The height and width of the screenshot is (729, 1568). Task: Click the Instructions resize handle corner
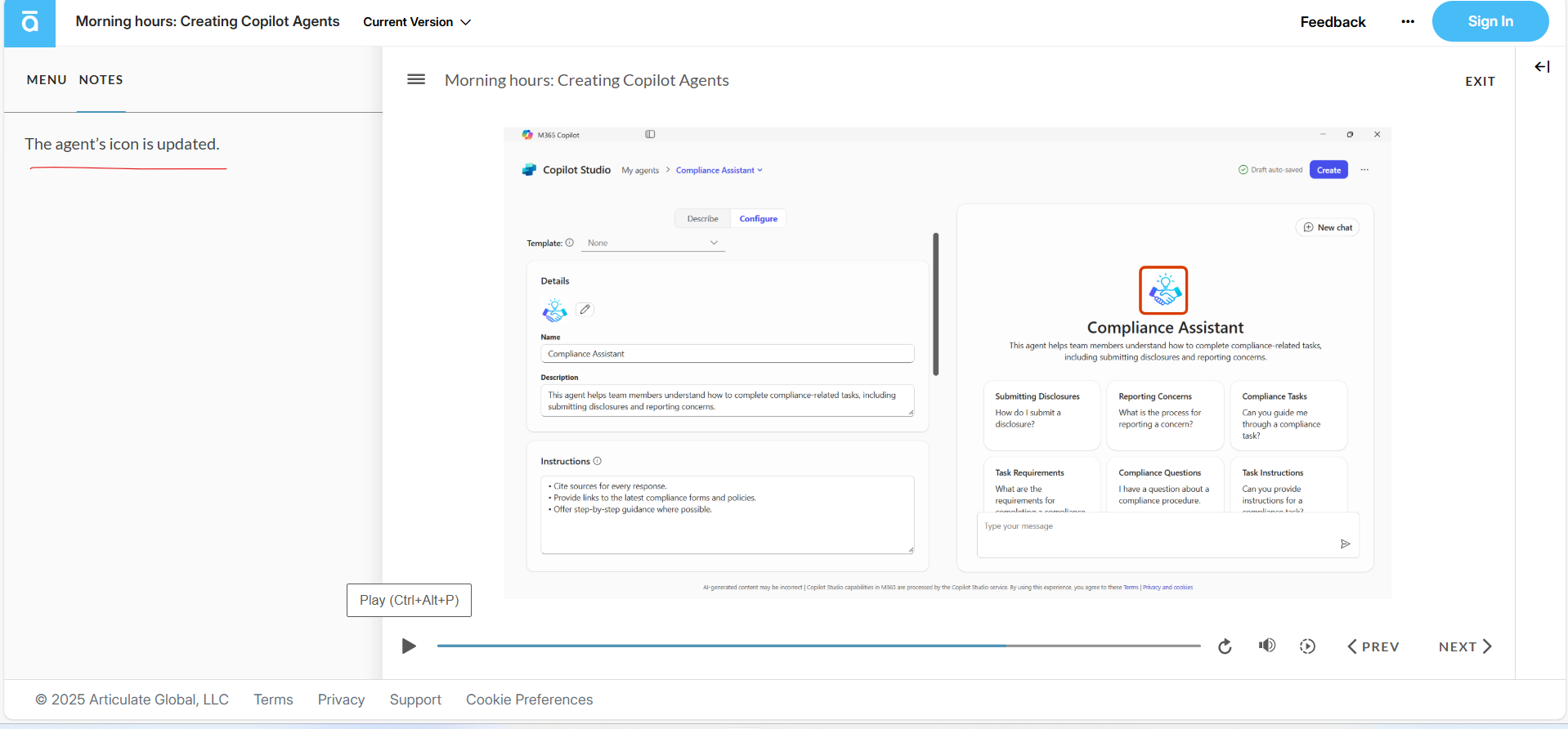911,550
